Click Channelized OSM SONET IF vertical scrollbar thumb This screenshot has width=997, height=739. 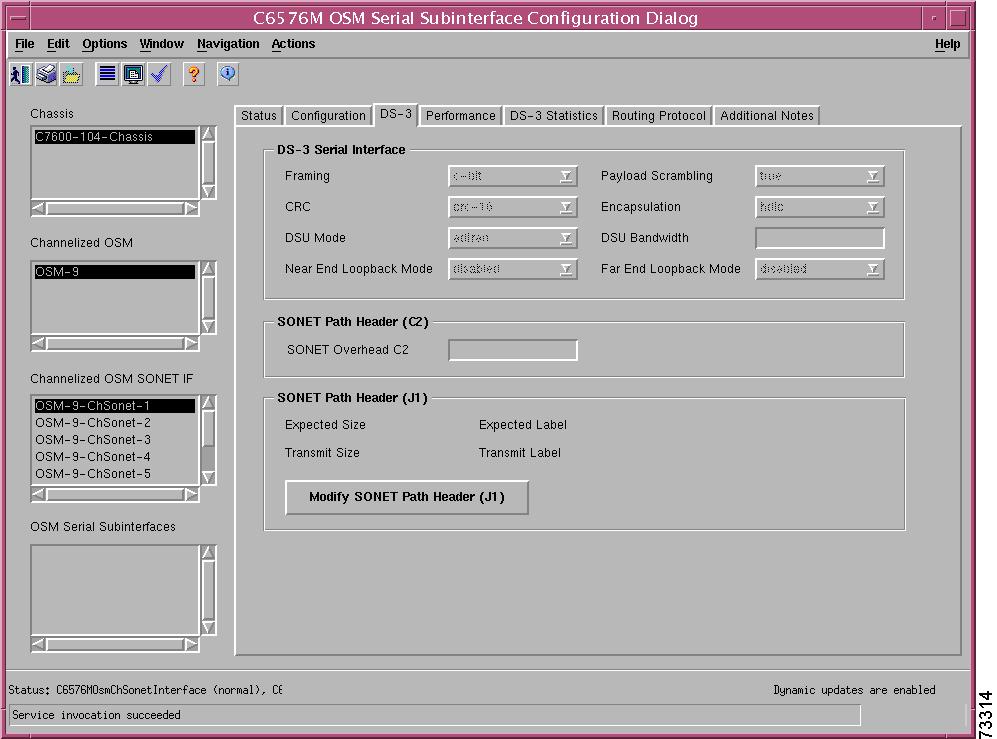coord(208,429)
